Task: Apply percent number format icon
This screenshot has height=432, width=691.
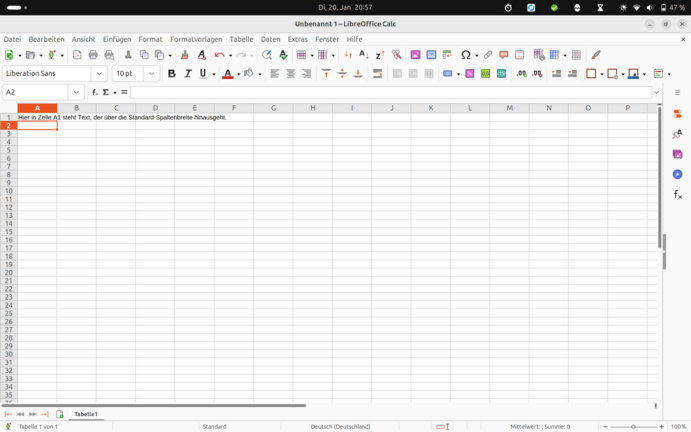Action: pyautogui.click(x=469, y=74)
